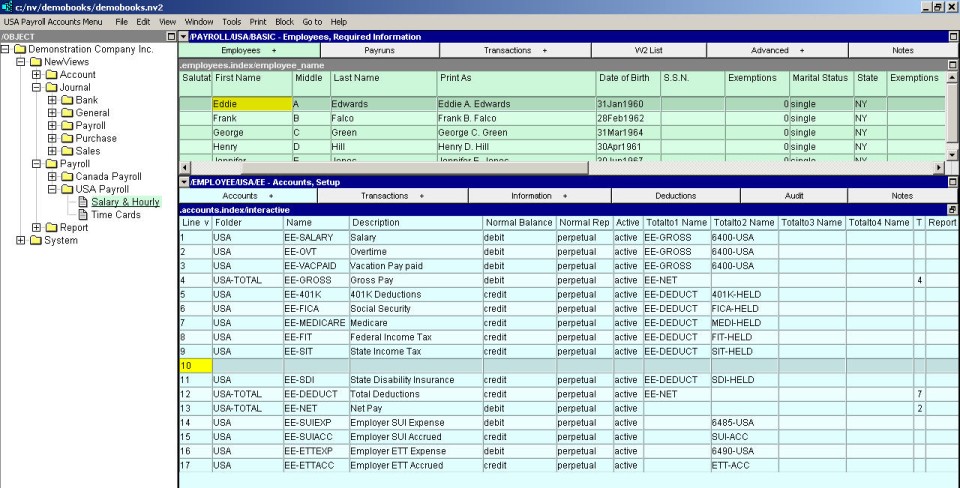Expand the Canada Payroll tree node
Screen dimensions: 960x488
point(53,177)
